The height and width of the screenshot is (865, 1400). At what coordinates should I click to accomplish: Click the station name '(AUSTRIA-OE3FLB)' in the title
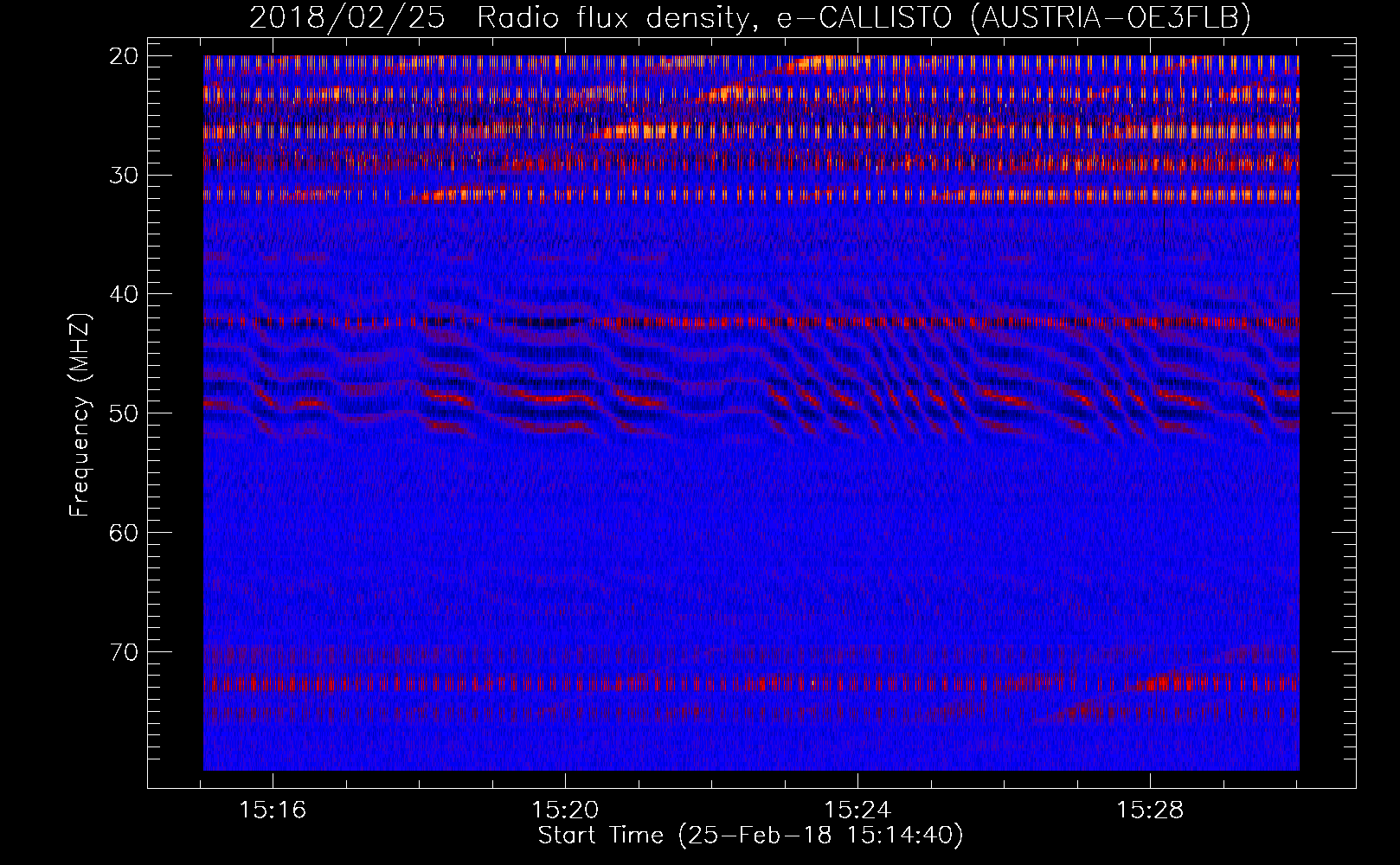[1111, 17]
